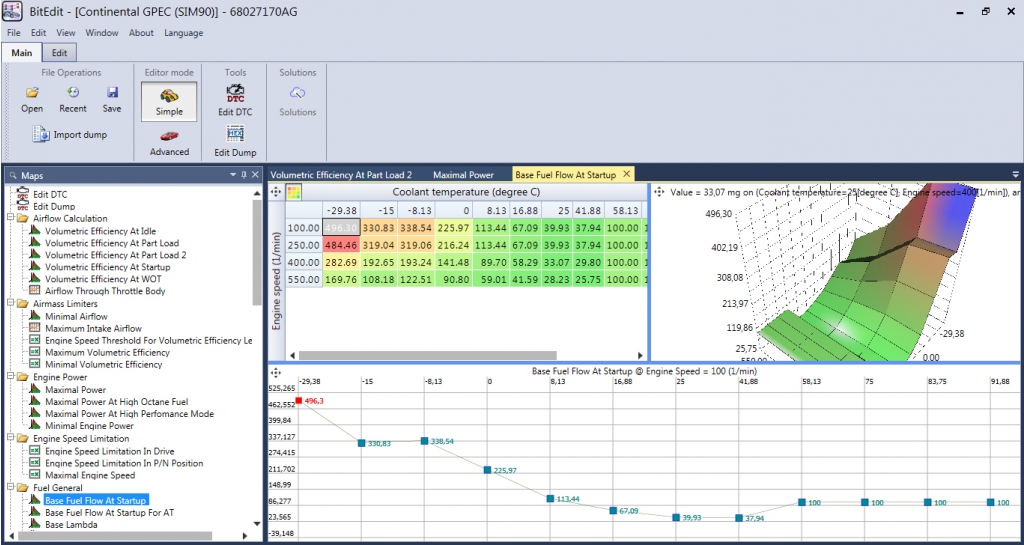Click the Import dump button
The height and width of the screenshot is (545, 1024).
70,134
